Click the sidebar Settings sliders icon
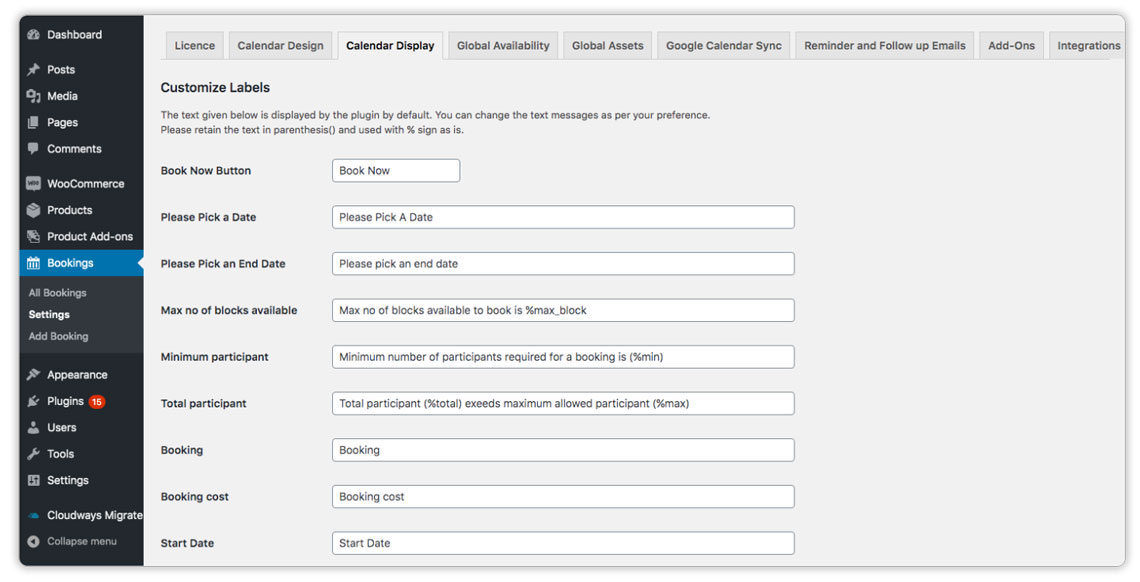The width and height of the screenshot is (1140, 582). coord(33,480)
